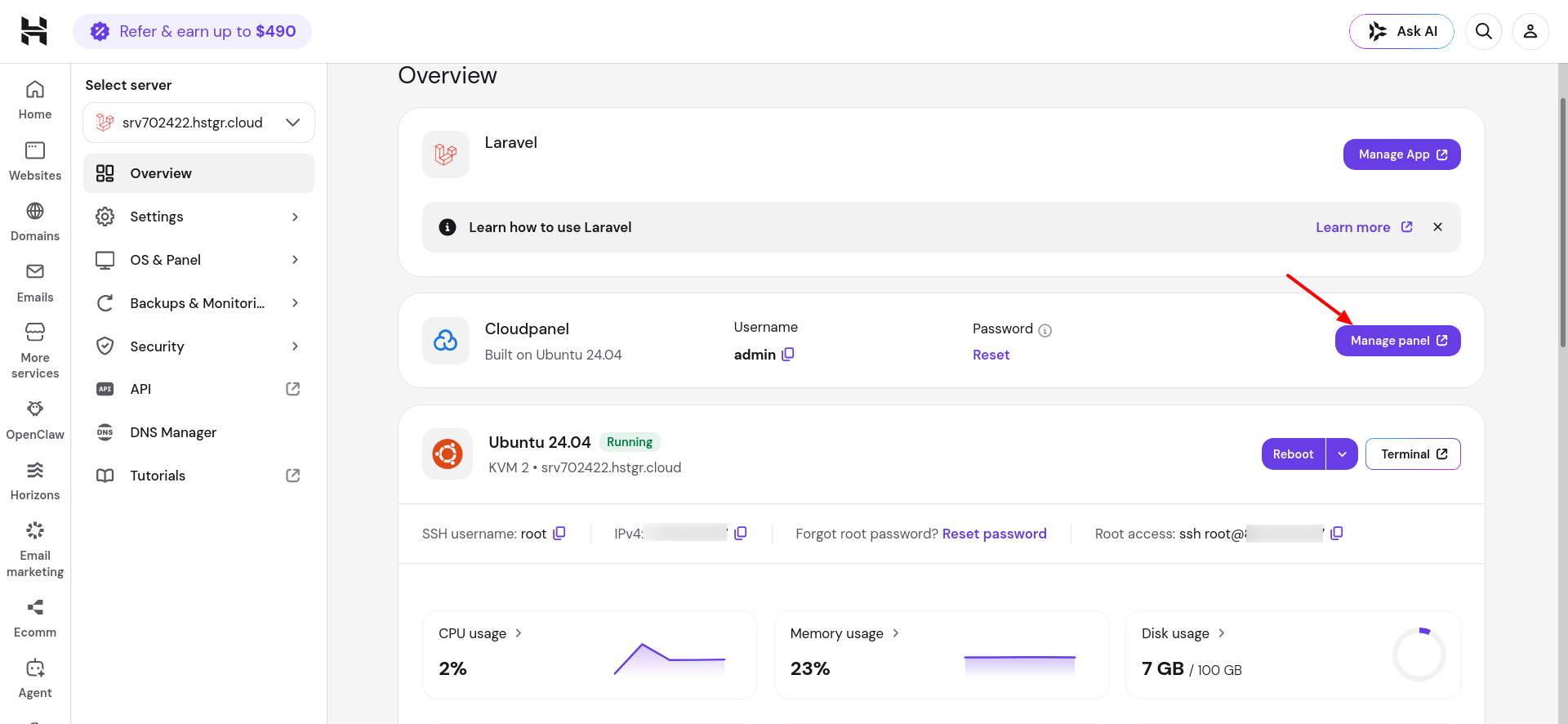The height and width of the screenshot is (724, 1568).
Task: Open Home in left sidebar
Action: (x=35, y=101)
